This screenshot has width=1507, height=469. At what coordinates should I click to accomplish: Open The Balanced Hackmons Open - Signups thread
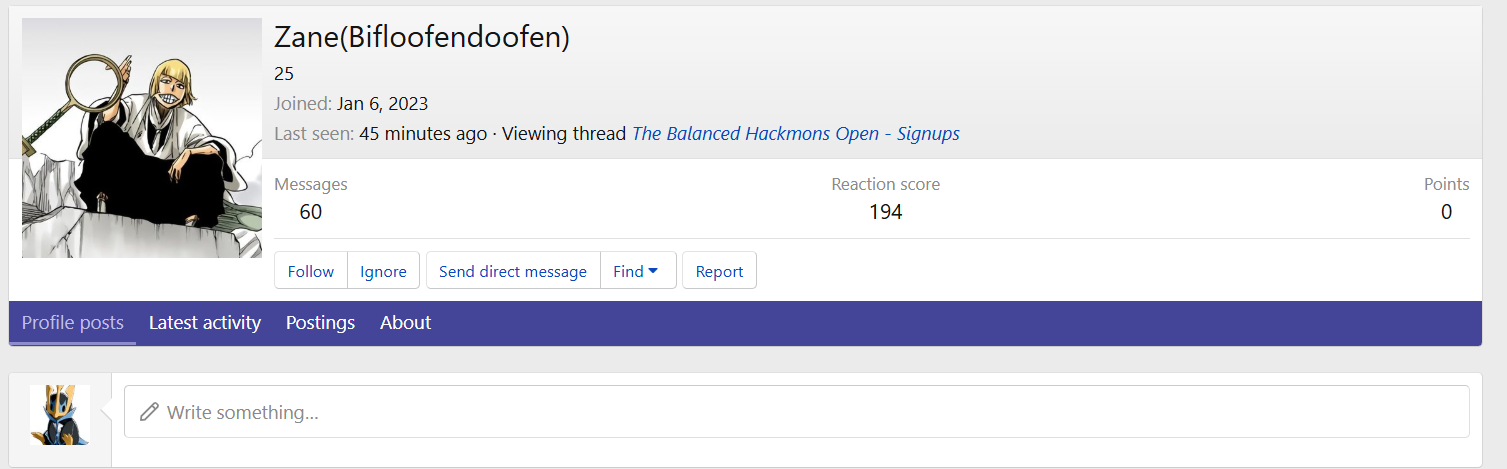tap(795, 134)
